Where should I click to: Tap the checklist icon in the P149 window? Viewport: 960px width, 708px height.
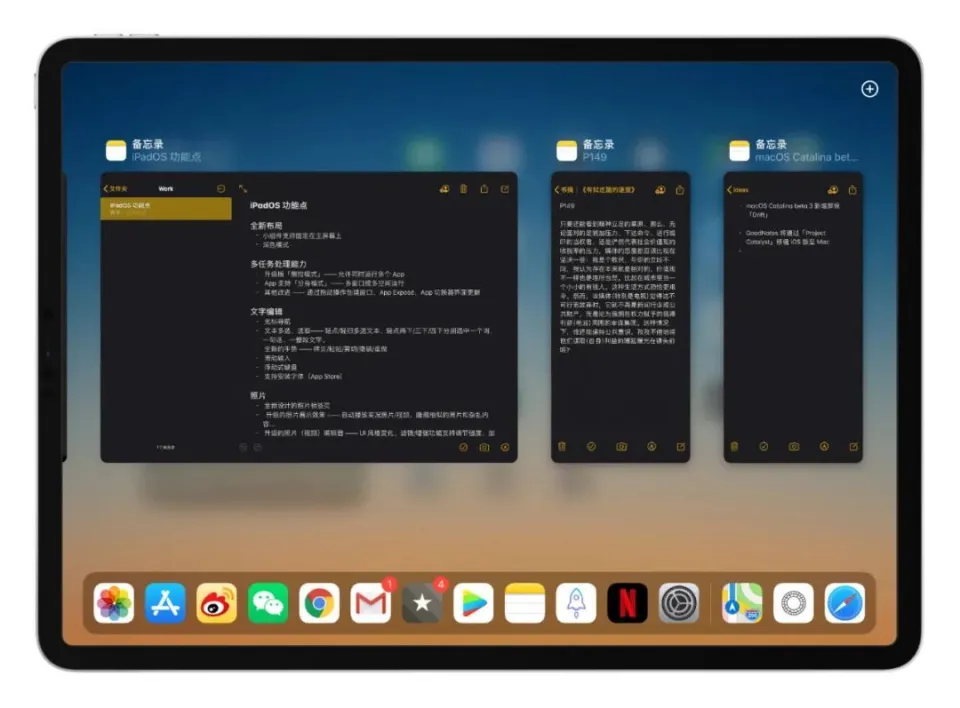(x=591, y=447)
